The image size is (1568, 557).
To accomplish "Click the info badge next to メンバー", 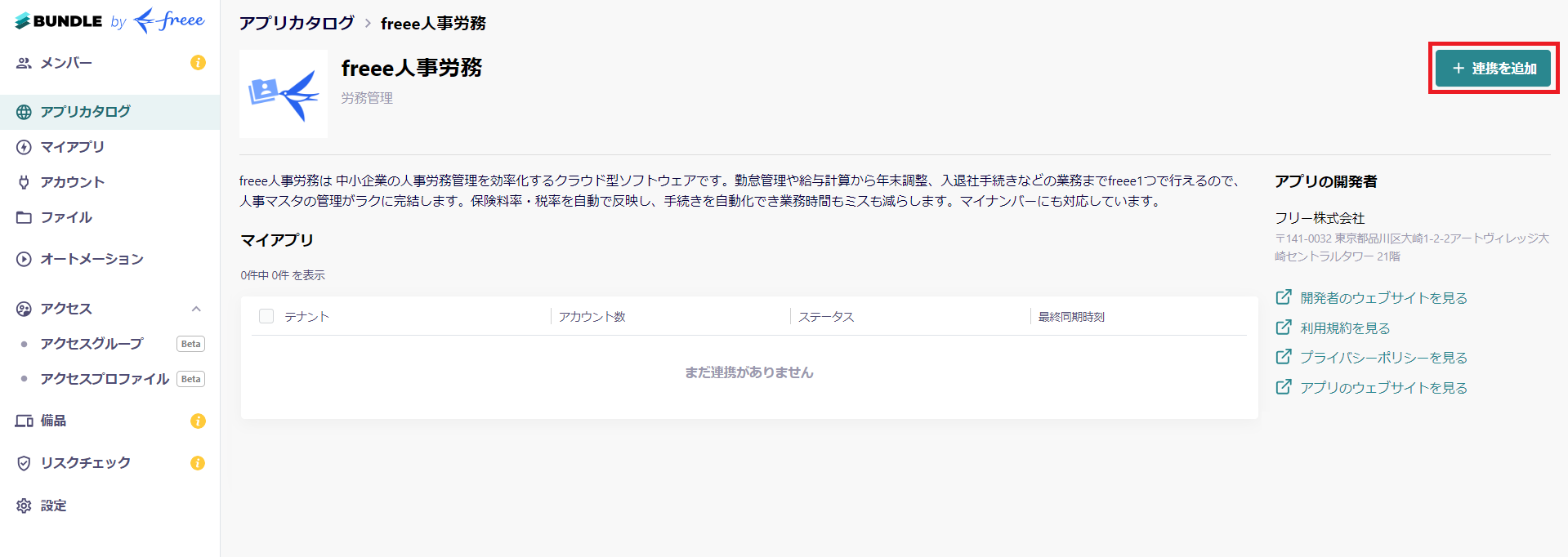I will (x=198, y=63).
